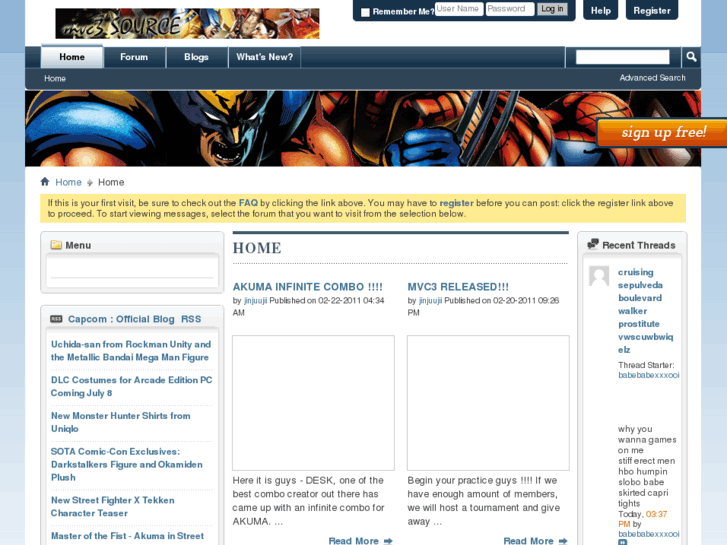Open DLC Costumes for Arcade Edition PC link
The image size is (727, 545).
(131, 386)
